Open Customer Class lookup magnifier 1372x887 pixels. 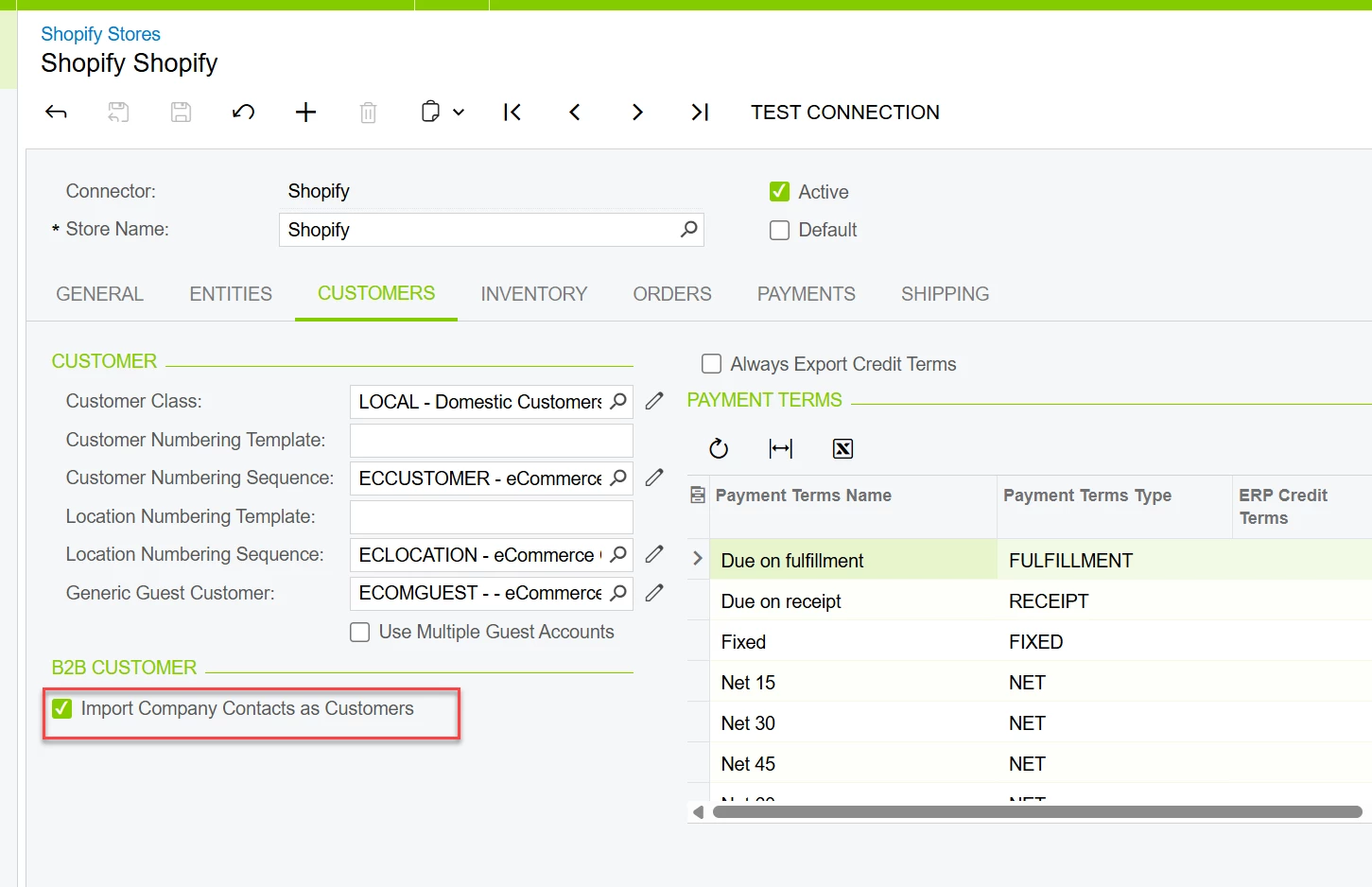tap(618, 401)
